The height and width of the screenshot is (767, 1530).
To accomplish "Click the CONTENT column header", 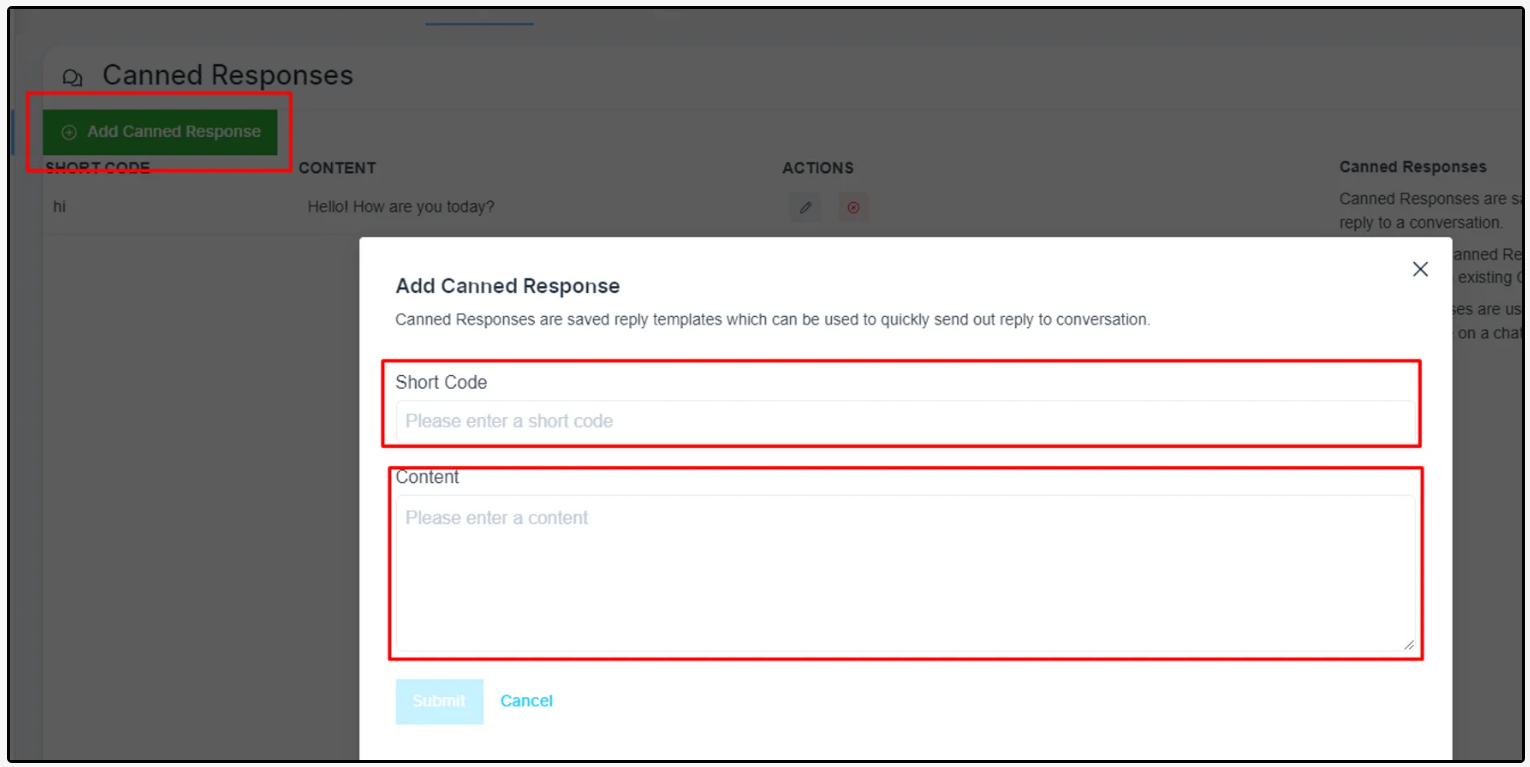I will pos(337,168).
